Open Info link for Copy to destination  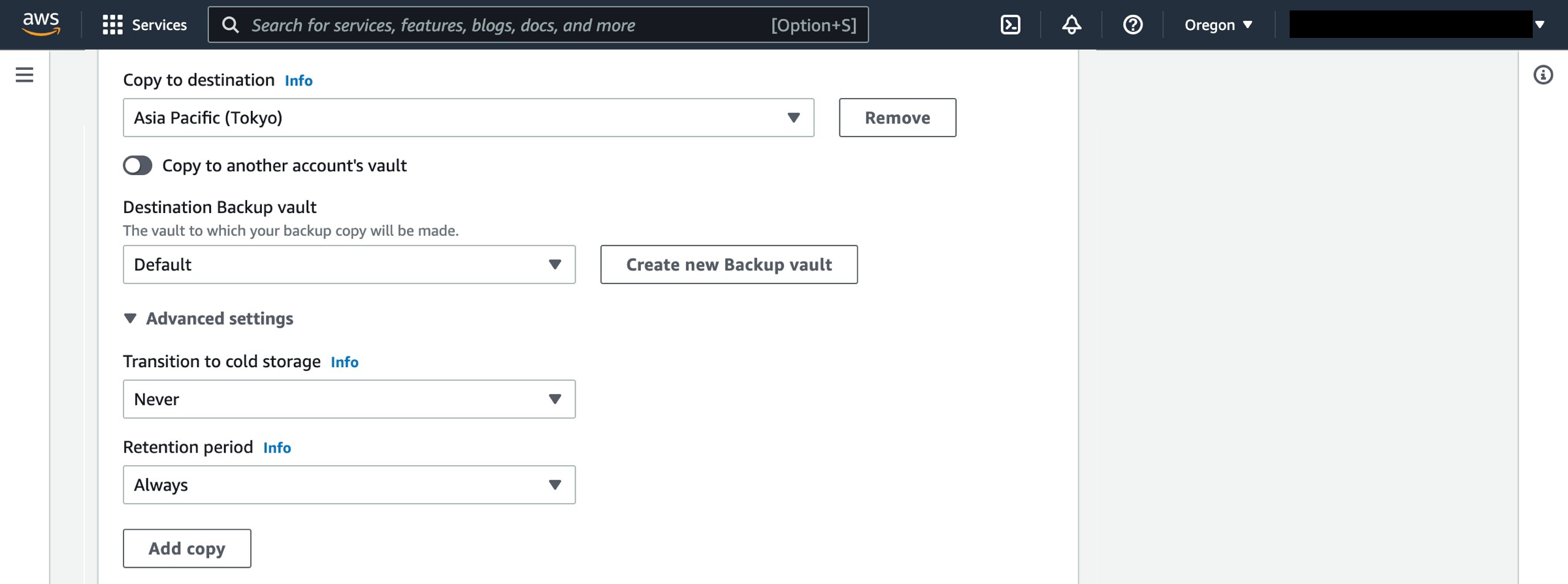pyautogui.click(x=299, y=80)
